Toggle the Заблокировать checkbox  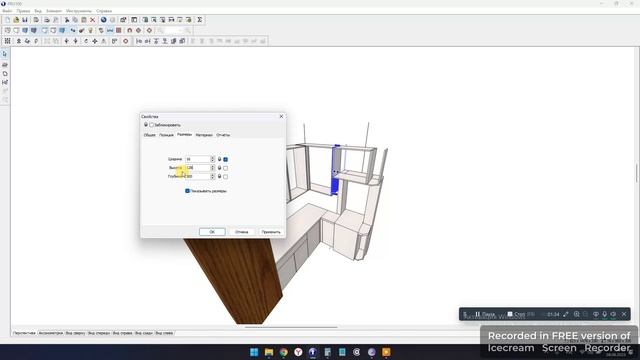coord(152,125)
